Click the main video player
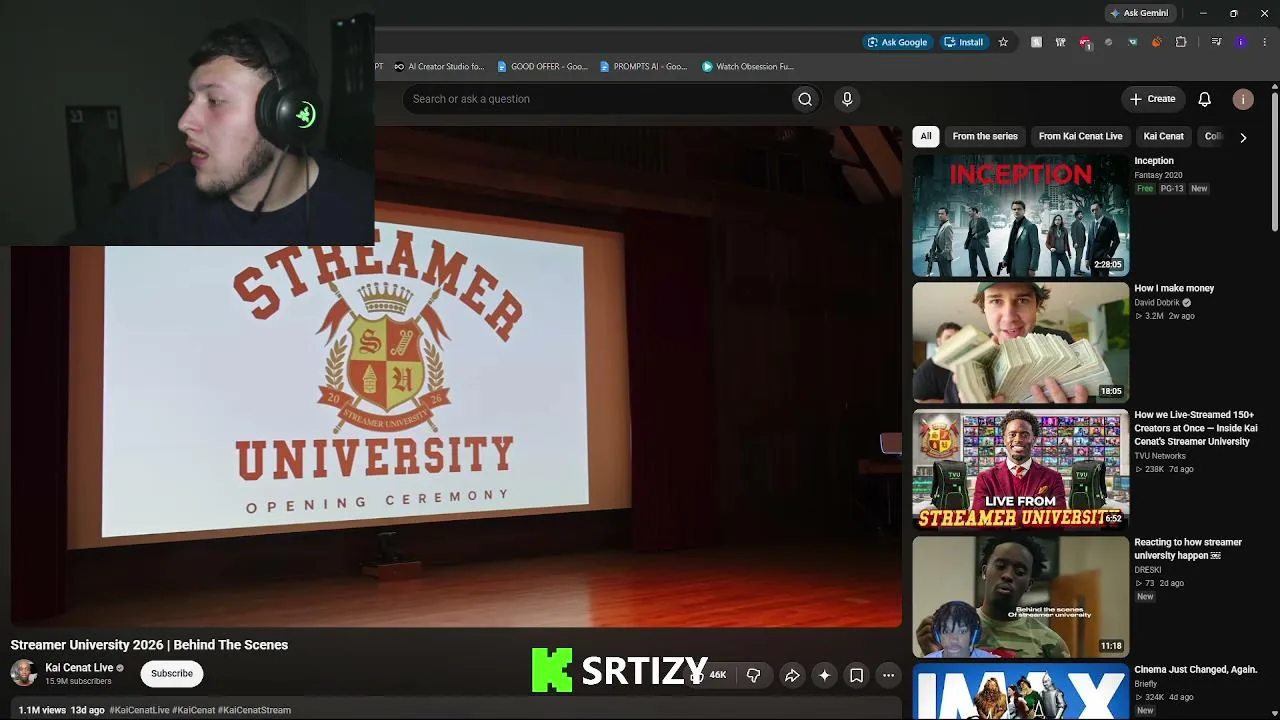The height and width of the screenshot is (720, 1280). [x=456, y=377]
